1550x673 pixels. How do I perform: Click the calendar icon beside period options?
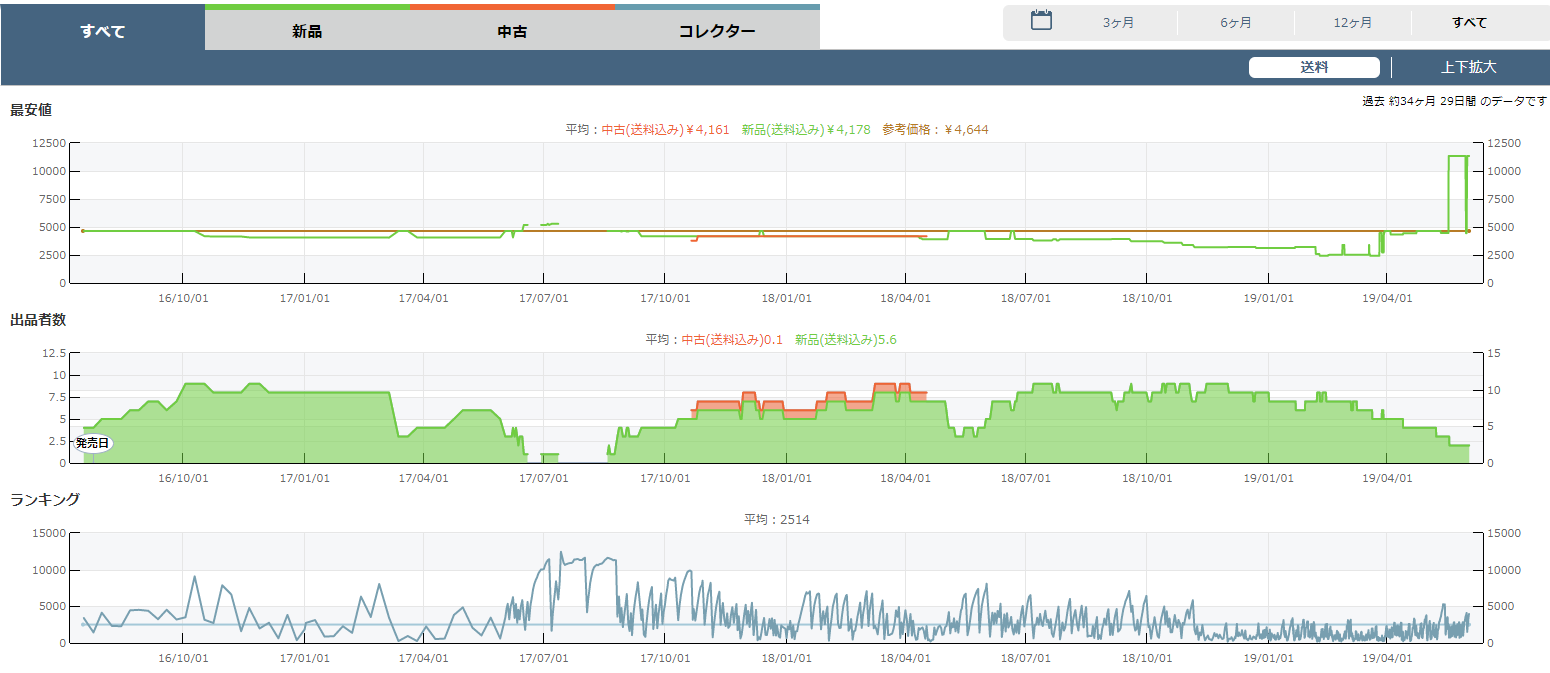[1041, 21]
